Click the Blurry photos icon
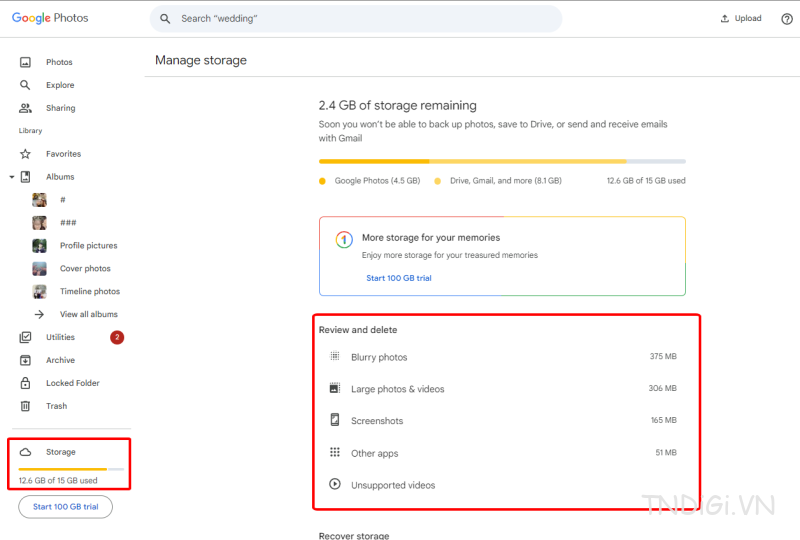Image resolution: width=800 pixels, height=540 pixels. (335, 356)
